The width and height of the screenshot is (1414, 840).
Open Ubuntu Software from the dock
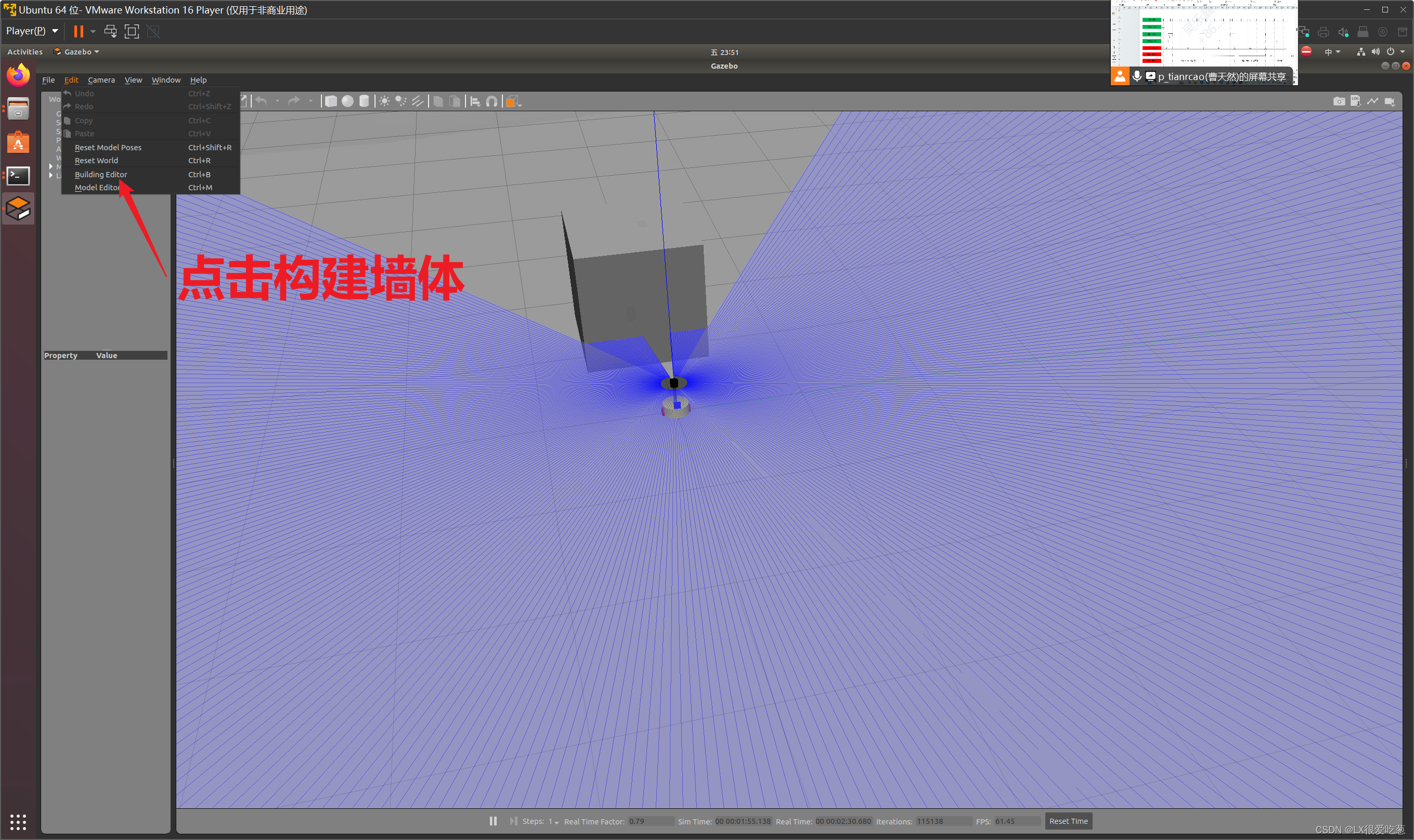tap(18, 142)
